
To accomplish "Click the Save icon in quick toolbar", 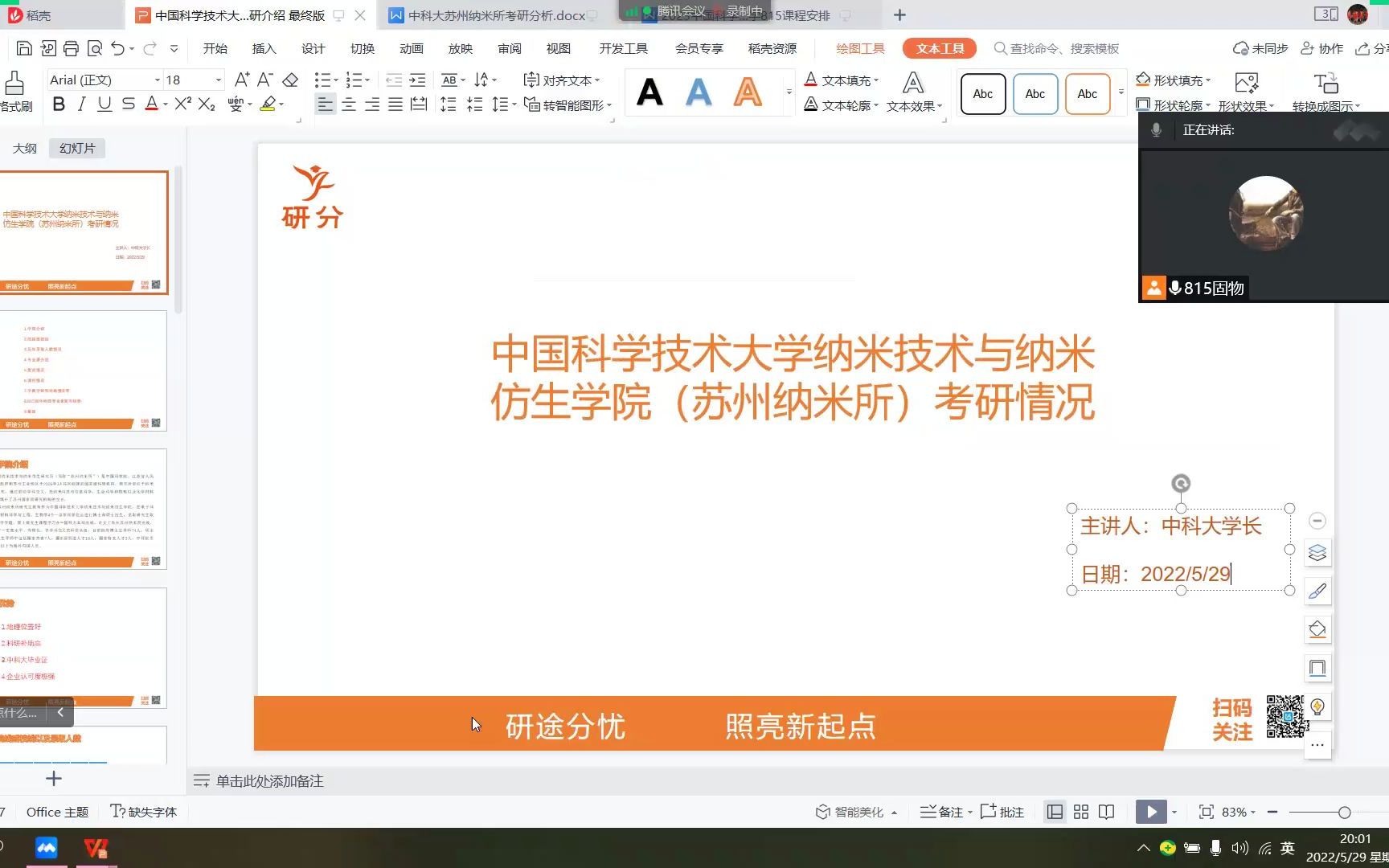I will tap(24, 48).
